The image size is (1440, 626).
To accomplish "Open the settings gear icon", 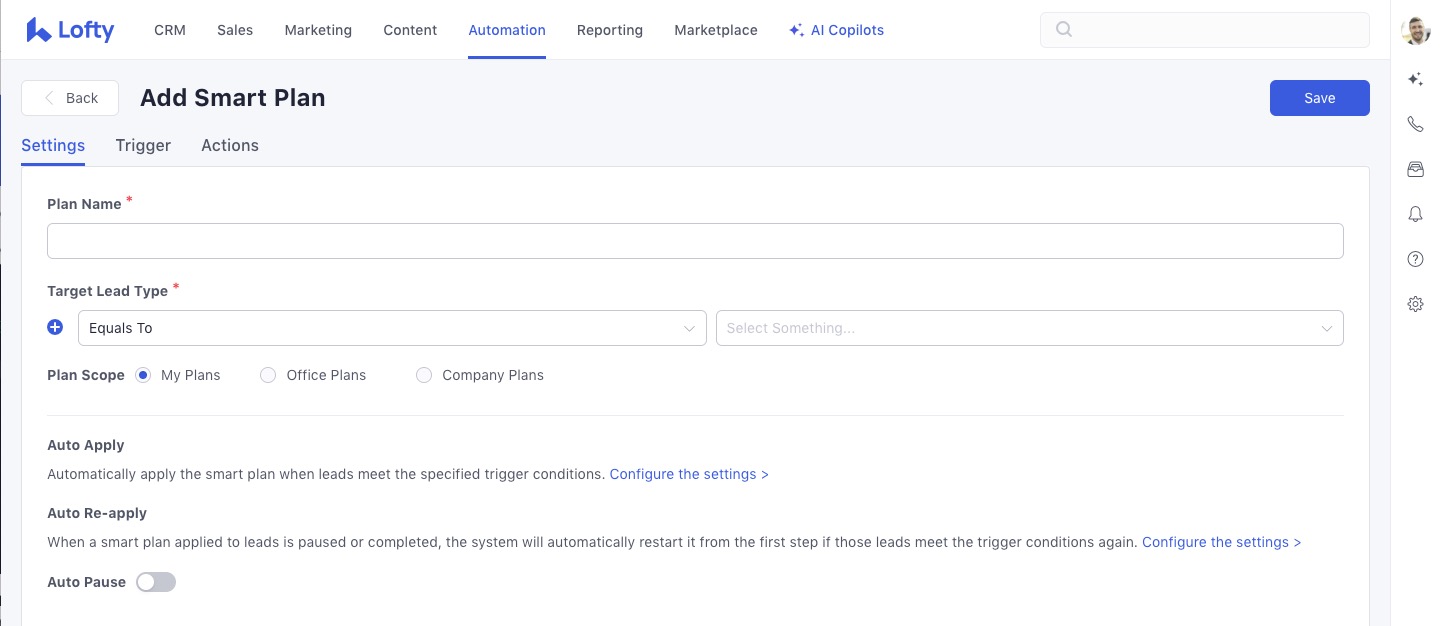I will coord(1415,304).
